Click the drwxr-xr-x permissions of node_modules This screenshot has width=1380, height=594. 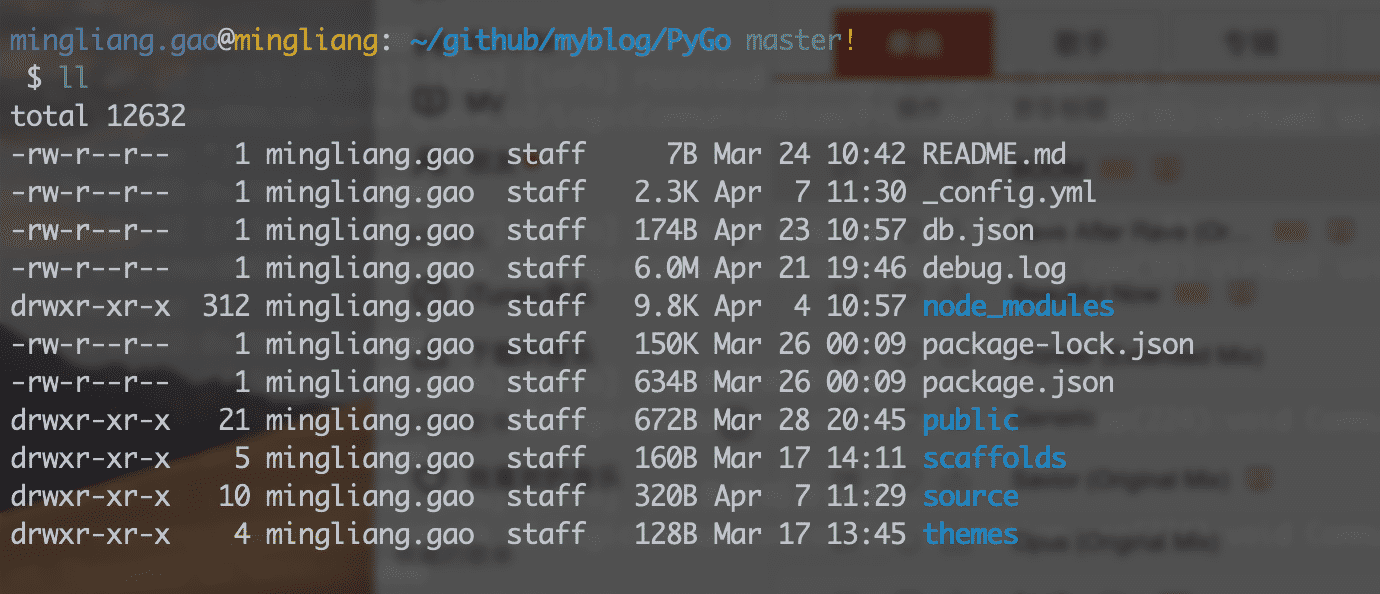click(x=90, y=306)
